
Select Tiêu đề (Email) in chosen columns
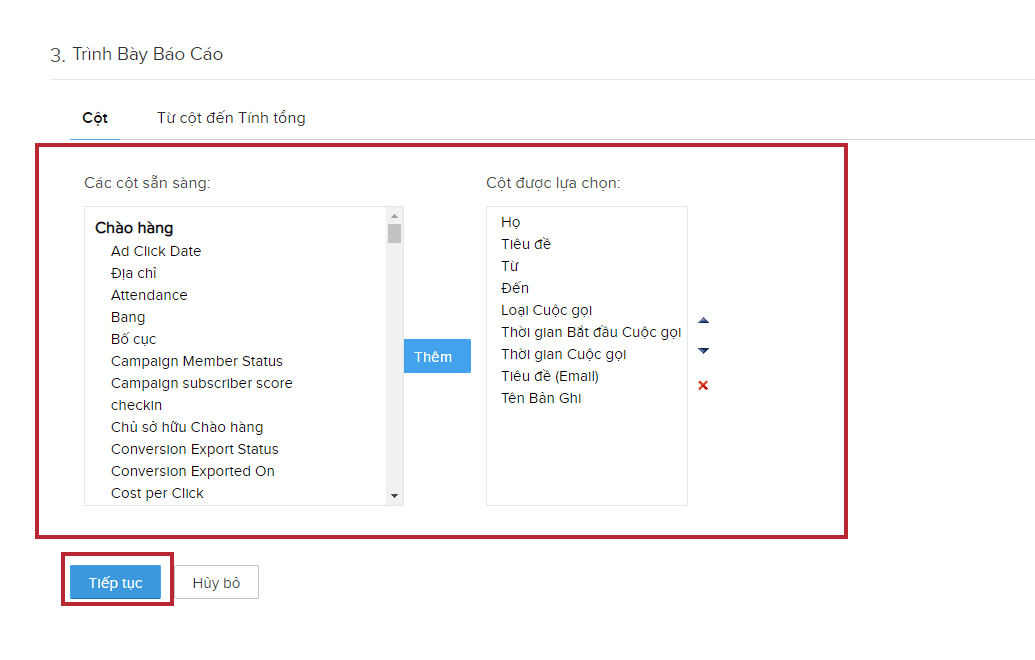tap(550, 376)
